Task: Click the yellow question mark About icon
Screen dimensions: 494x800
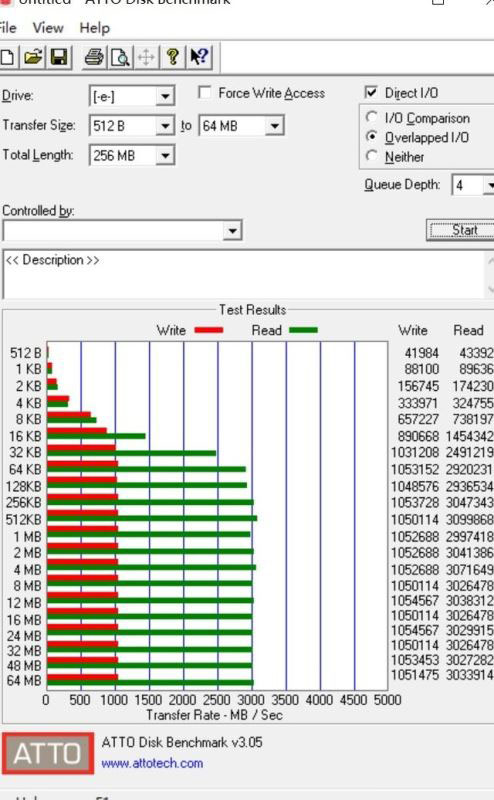Action: click(172, 57)
